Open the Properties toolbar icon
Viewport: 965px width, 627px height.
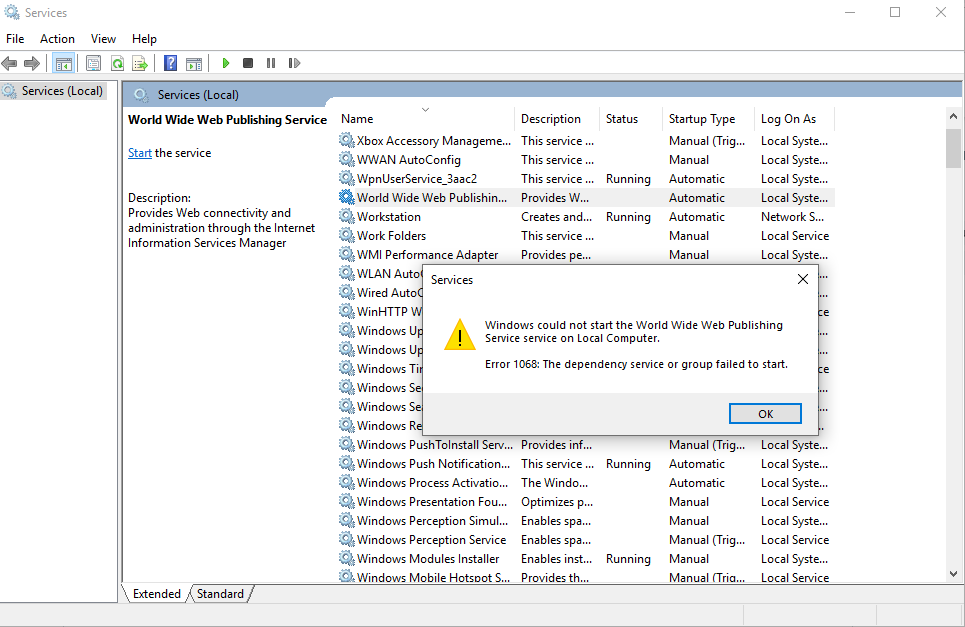tap(93, 63)
